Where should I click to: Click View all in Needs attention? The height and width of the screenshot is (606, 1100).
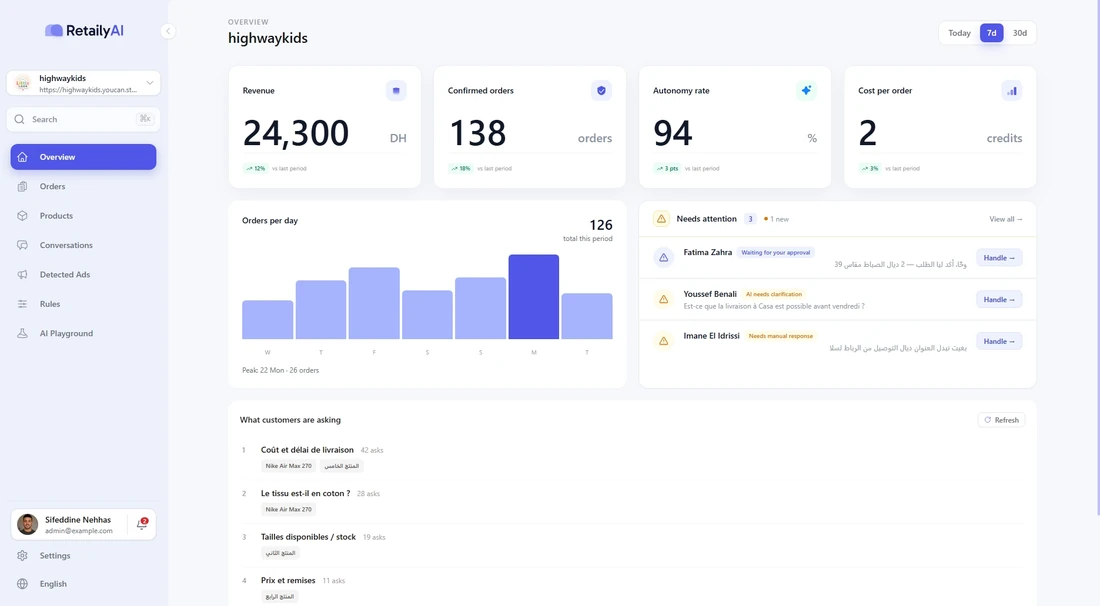tap(1005, 220)
